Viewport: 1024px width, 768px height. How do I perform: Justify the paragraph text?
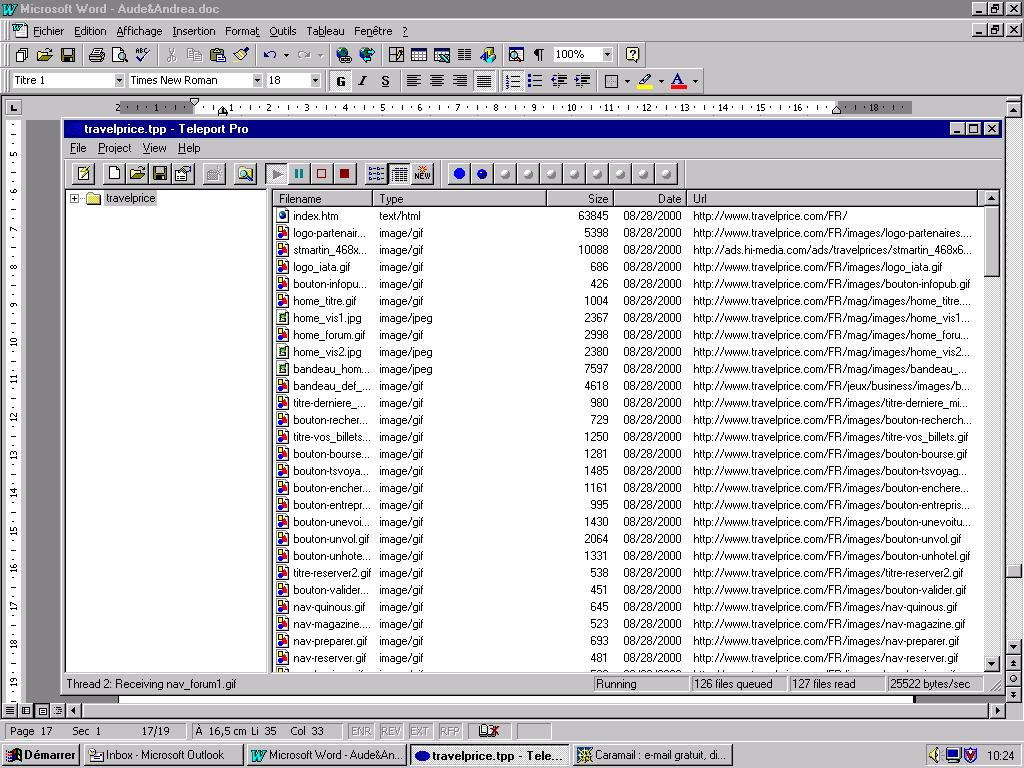pyautogui.click(x=484, y=81)
